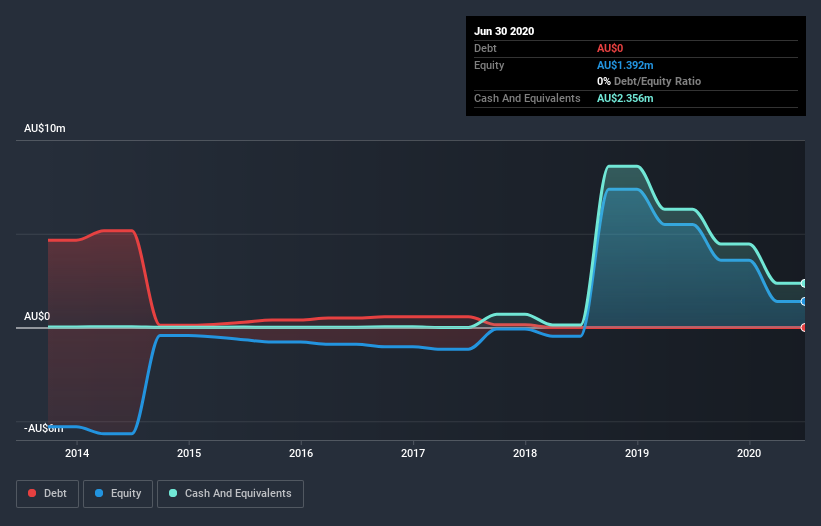Click the 2016 x-axis label
Viewport: 821px width, 526px height.
pyautogui.click(x=301, y=453)
